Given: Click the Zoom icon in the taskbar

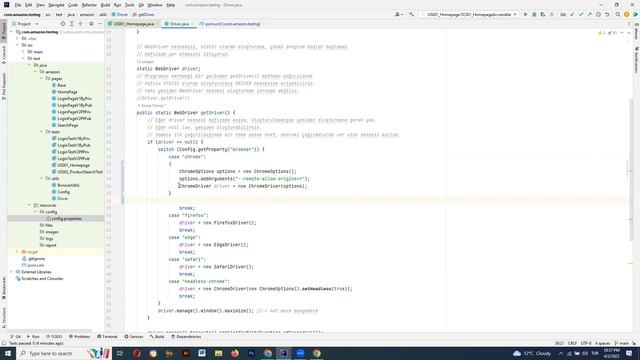Looking at the screenshot, I should 300,353.
